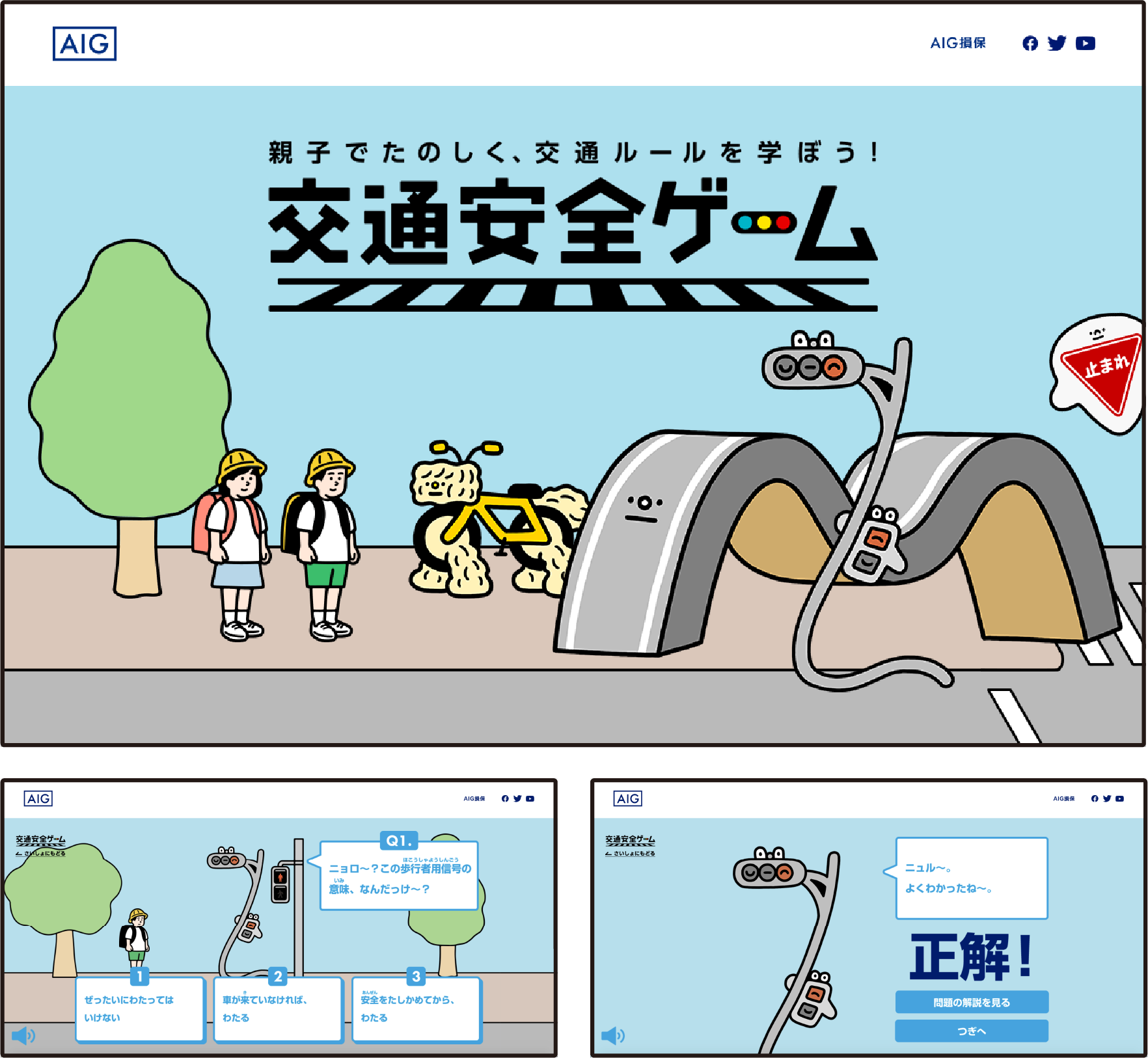The width and height of the screenshot is (1148, 1058).
Task: Click the YouTube icon in the large top header
Action: (1085, 44)
